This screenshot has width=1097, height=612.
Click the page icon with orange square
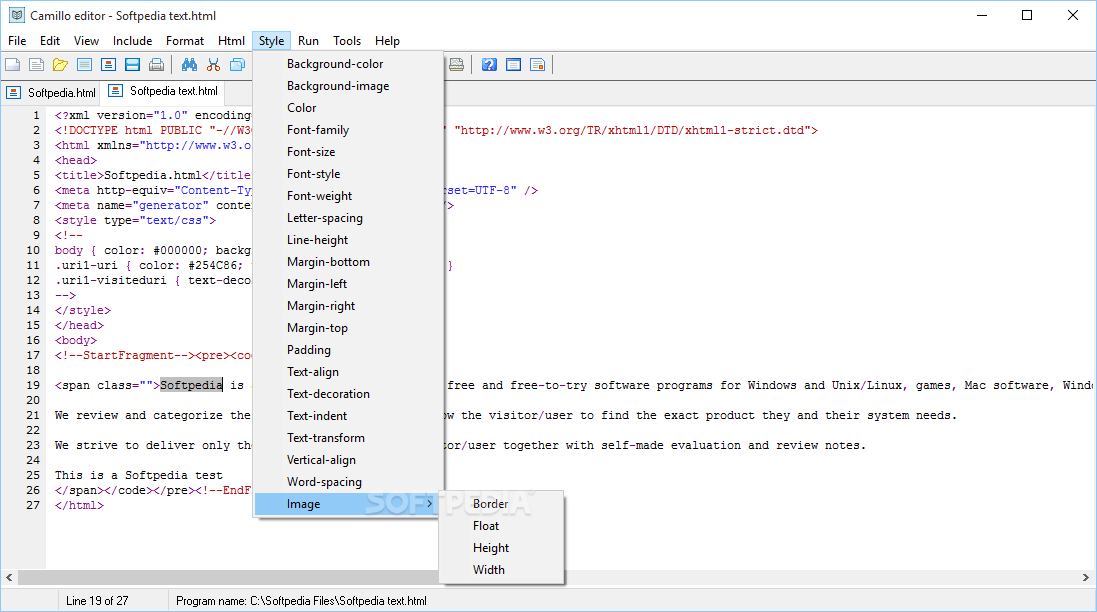tap(537, 65)
